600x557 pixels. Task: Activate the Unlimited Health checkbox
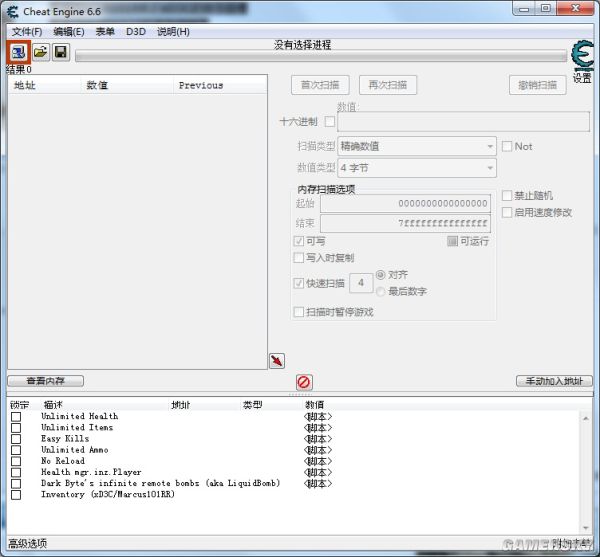coord(16,417)
